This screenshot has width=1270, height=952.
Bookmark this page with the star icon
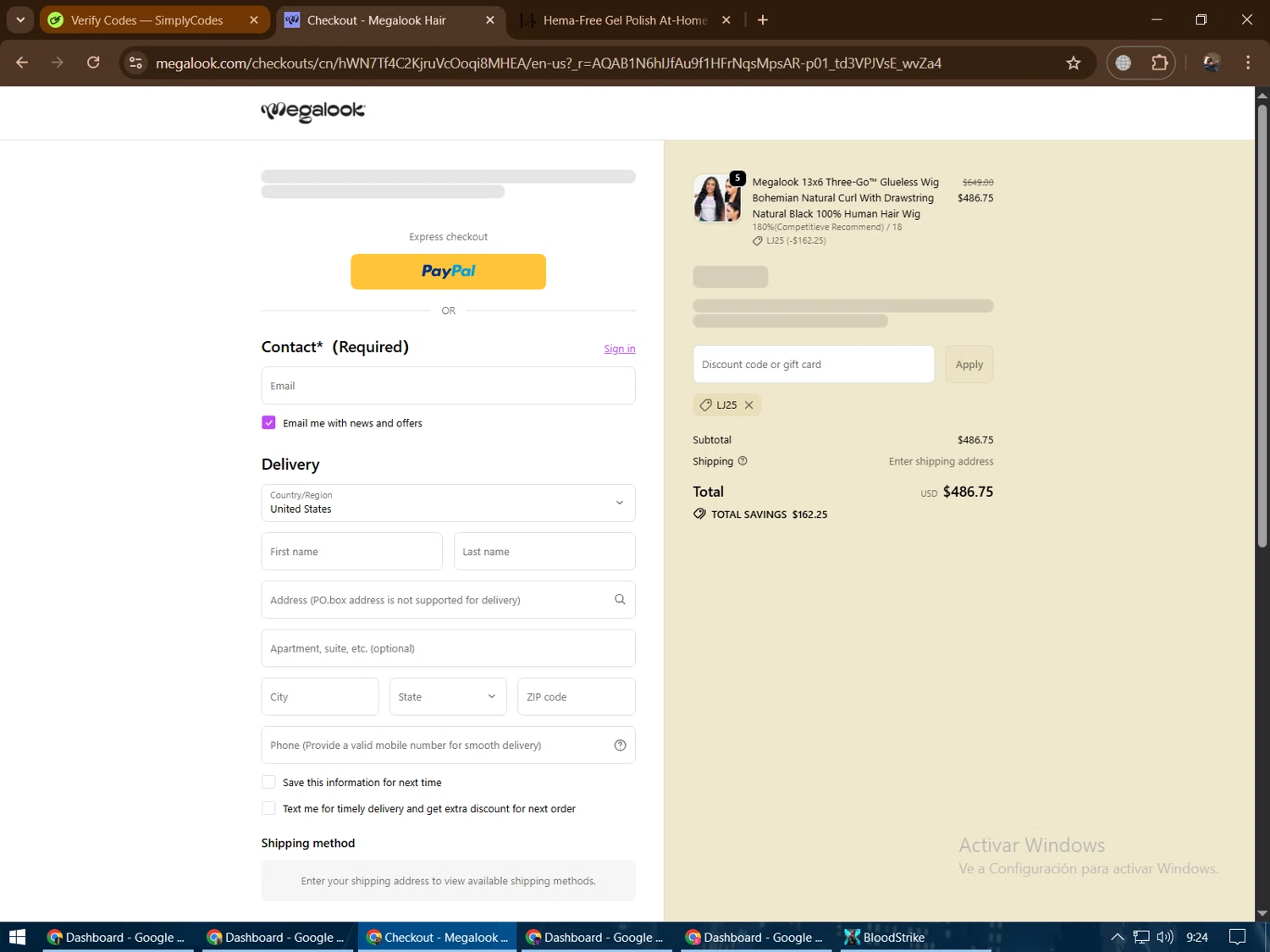[1074, 63]
